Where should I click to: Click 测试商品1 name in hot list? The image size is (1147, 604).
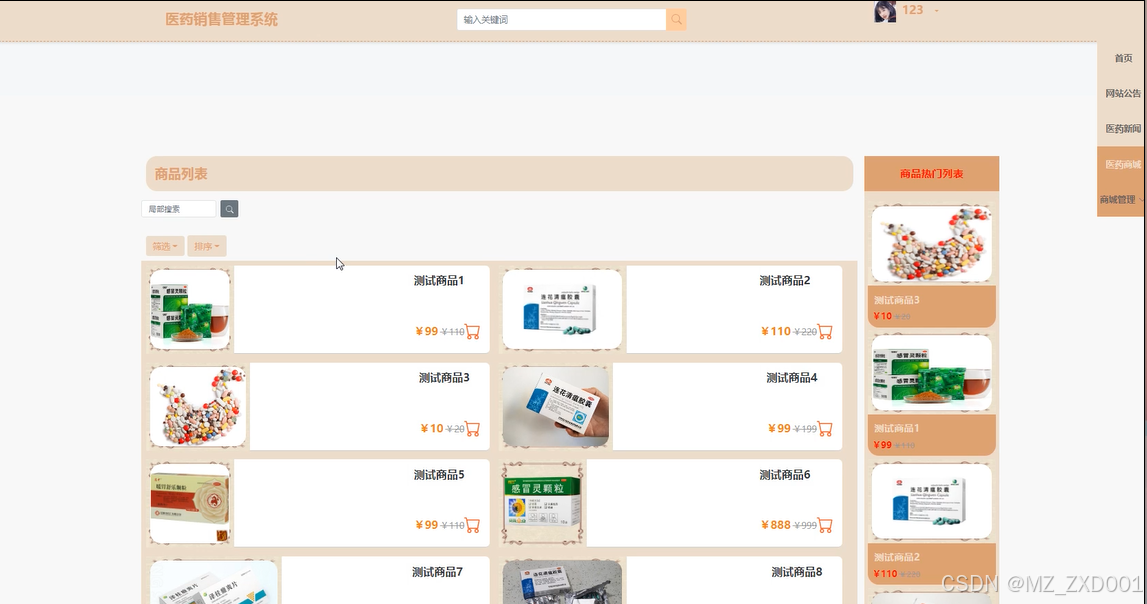click(x=897, y=429)
